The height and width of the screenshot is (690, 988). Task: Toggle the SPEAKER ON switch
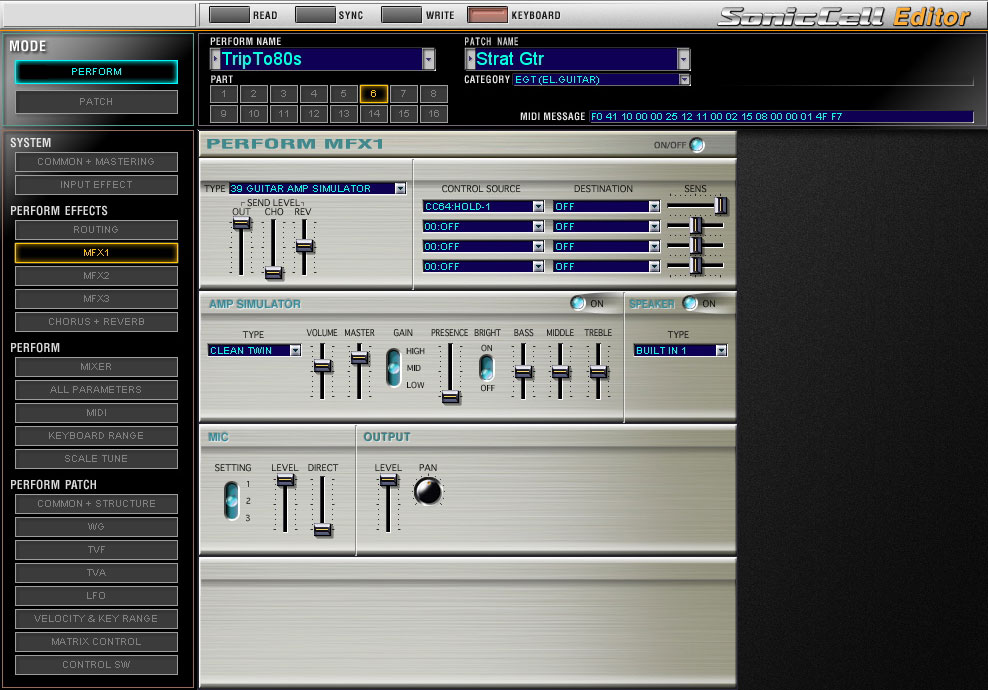pyautogui.click(x=690, y=303)
